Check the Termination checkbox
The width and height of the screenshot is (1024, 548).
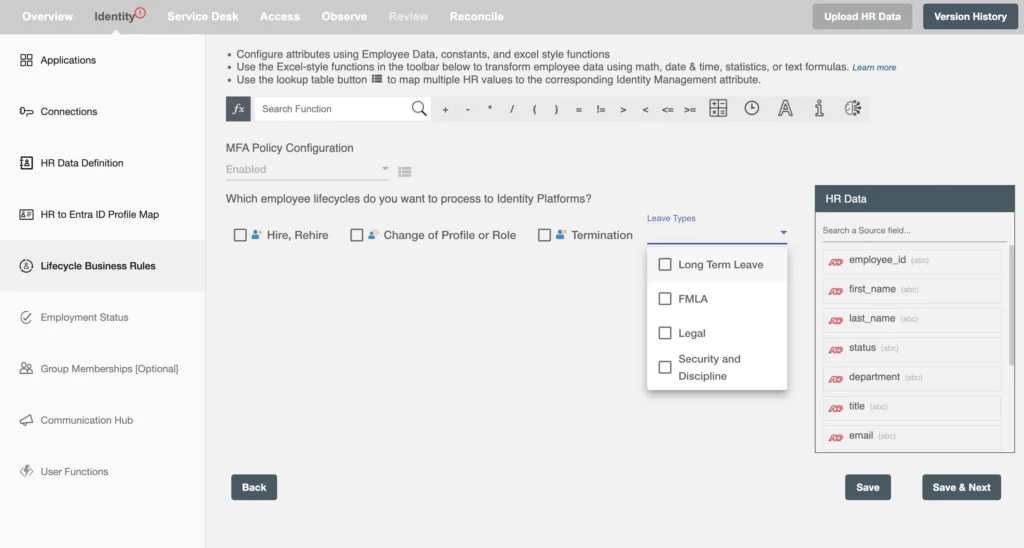pos(544,235)
